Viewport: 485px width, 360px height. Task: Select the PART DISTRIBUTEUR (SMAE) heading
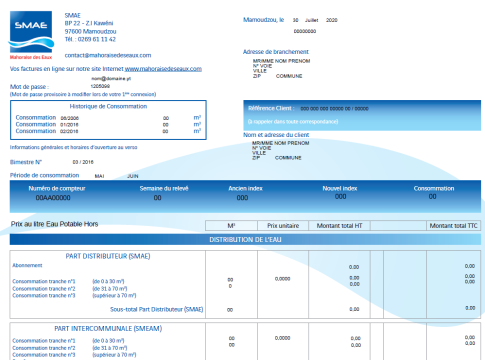pos(108,256)
